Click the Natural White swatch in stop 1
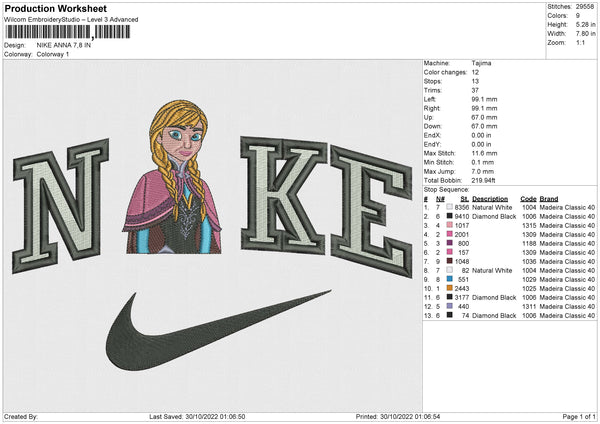600x424 pixels. tap(449, 207)
